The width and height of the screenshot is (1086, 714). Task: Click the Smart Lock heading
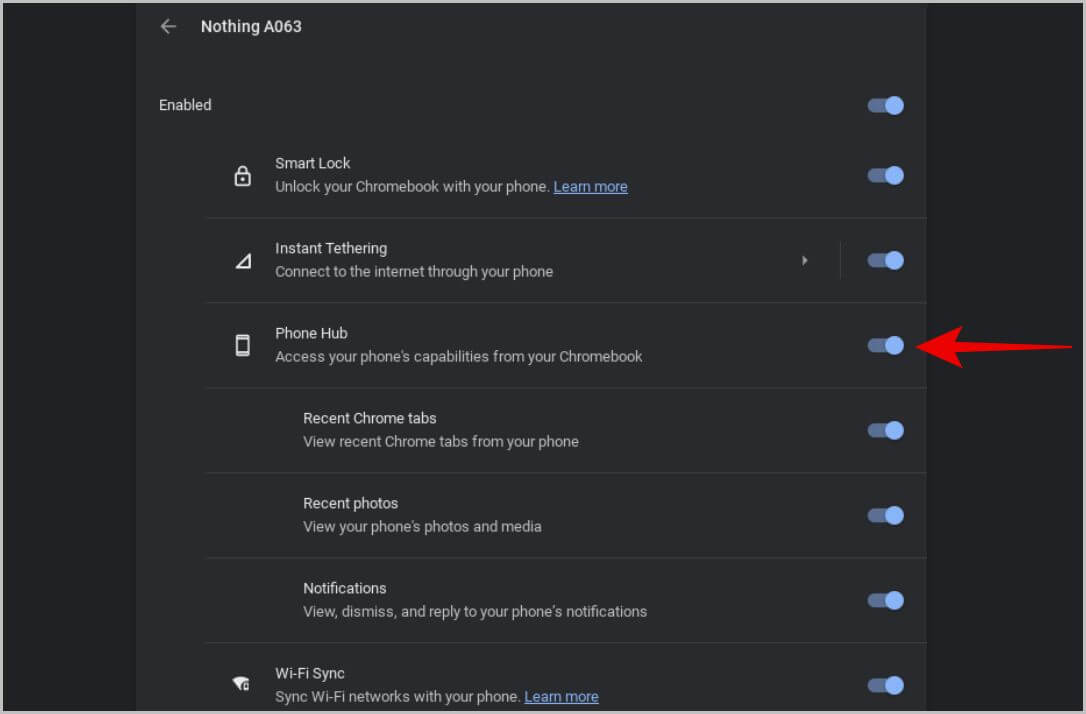312,163
